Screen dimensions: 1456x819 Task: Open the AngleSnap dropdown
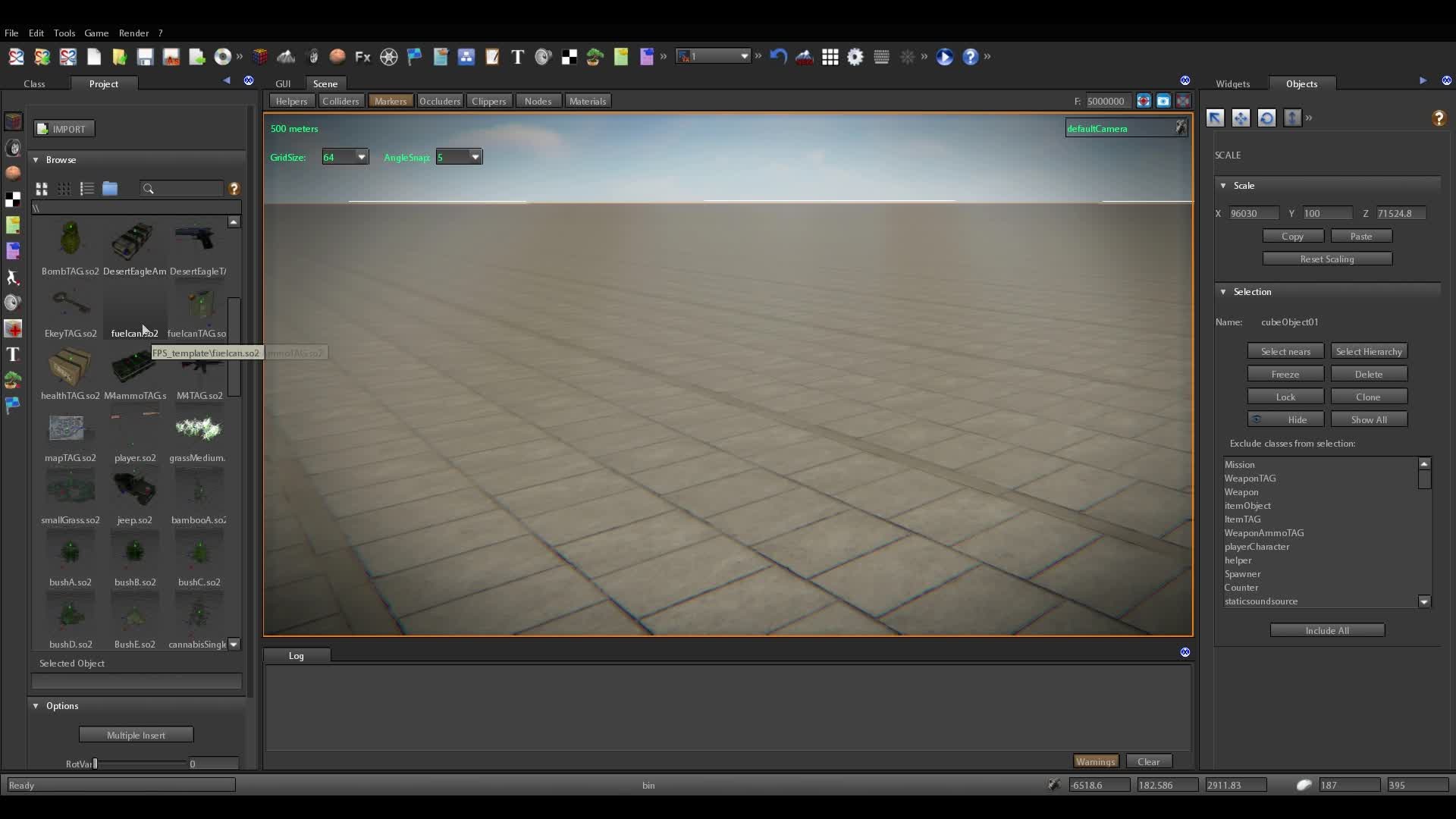(x=475, y=157)
